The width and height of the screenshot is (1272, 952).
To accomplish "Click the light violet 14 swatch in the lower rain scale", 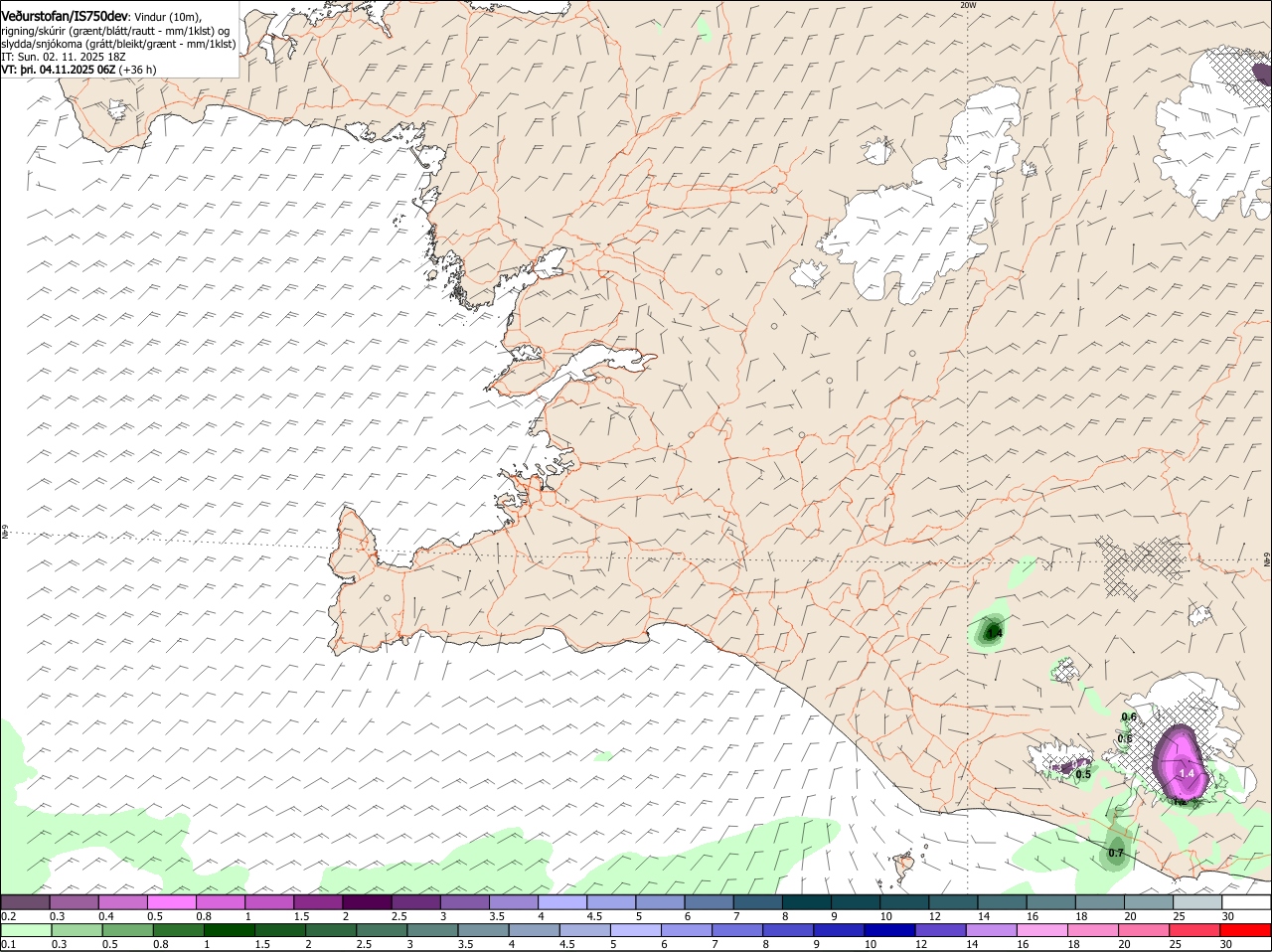I will coord(990,930).
